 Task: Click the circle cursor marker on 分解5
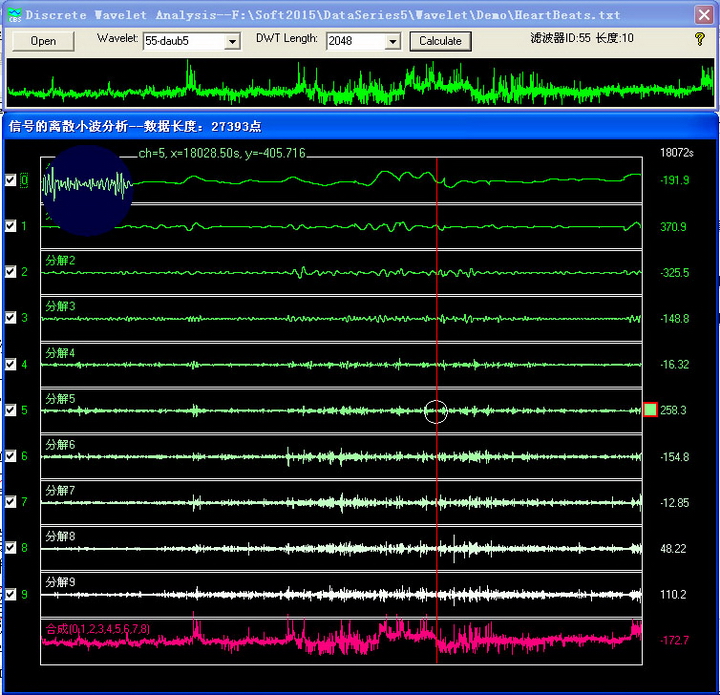(436, 411)
